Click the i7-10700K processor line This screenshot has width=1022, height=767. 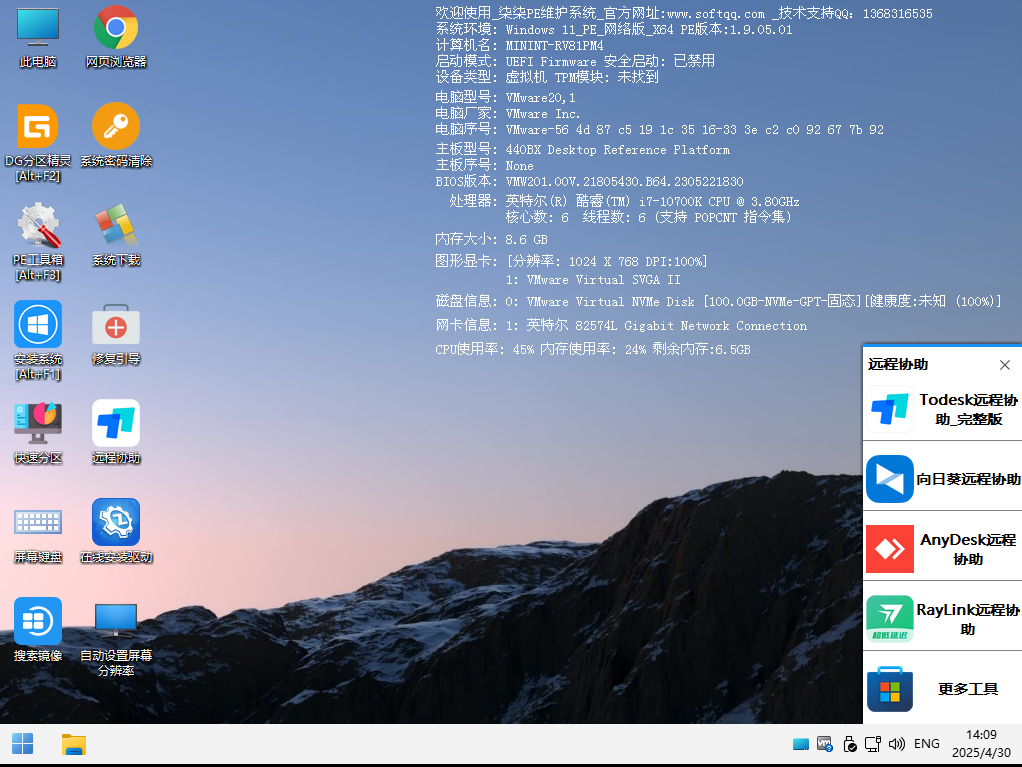[624, 201]
